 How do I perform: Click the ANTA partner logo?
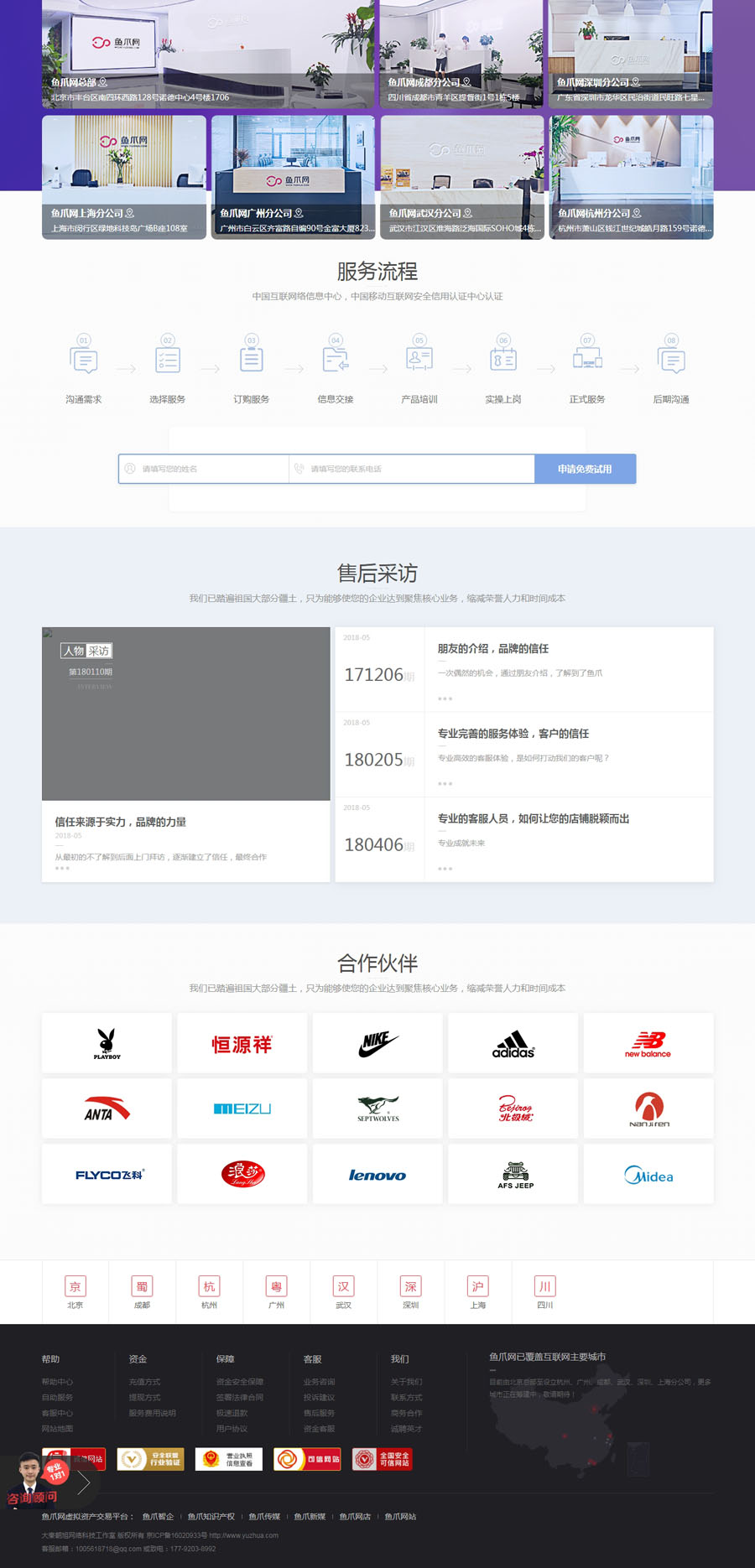tap(107, 1109)
